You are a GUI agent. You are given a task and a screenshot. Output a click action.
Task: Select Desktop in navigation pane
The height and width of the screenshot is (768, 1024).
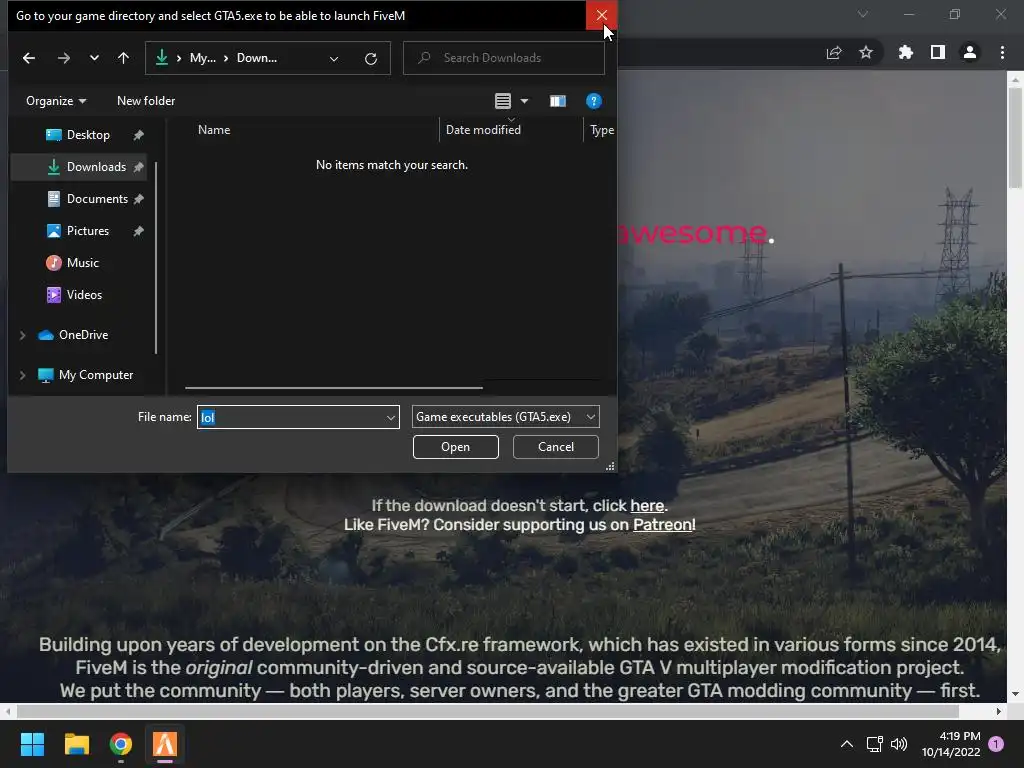(78, 135)
